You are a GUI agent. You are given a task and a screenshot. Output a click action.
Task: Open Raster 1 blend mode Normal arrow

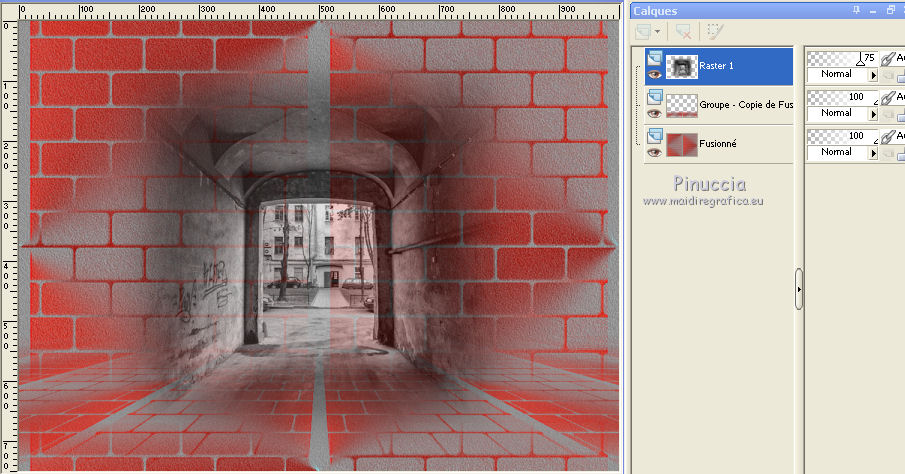[x=873, y=75]
